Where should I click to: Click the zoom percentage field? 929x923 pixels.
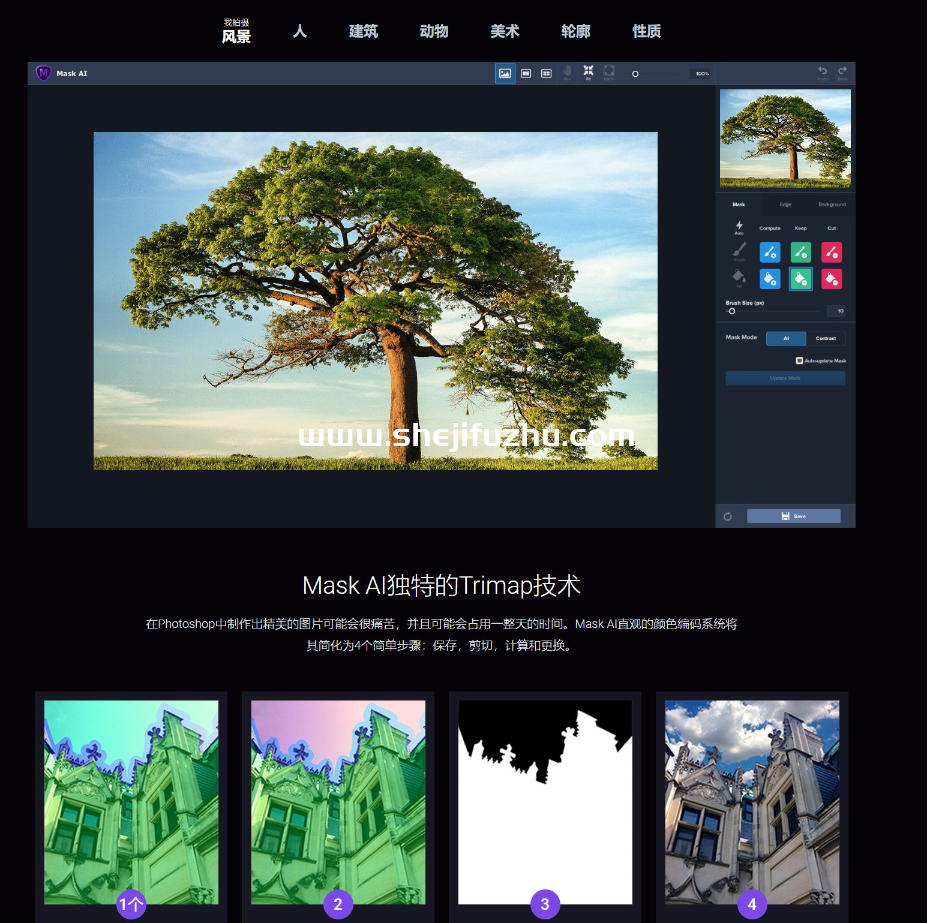(701, 73)
